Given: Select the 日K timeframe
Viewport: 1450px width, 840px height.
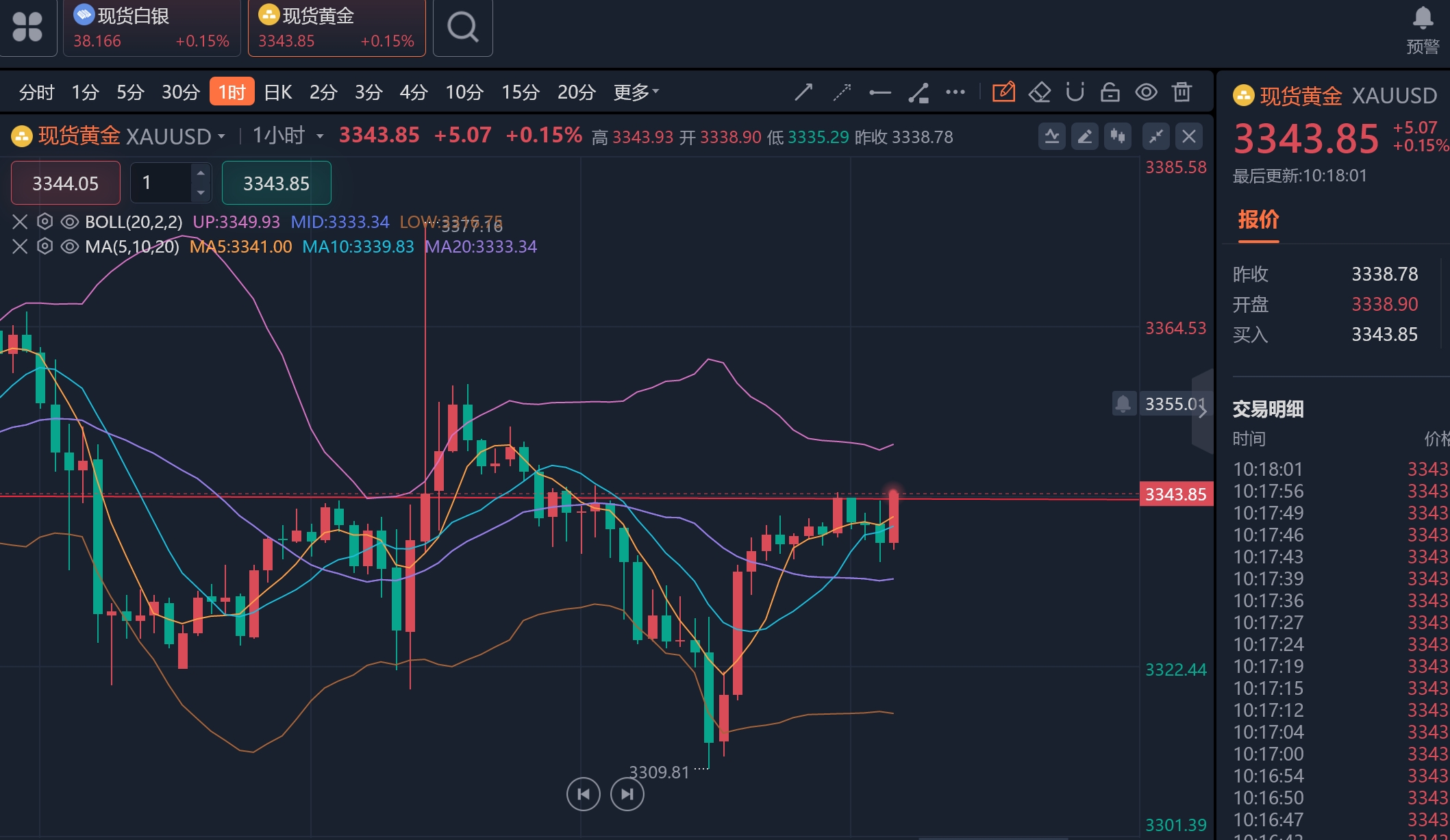Looking at the screenshot, I should (278, 92).
